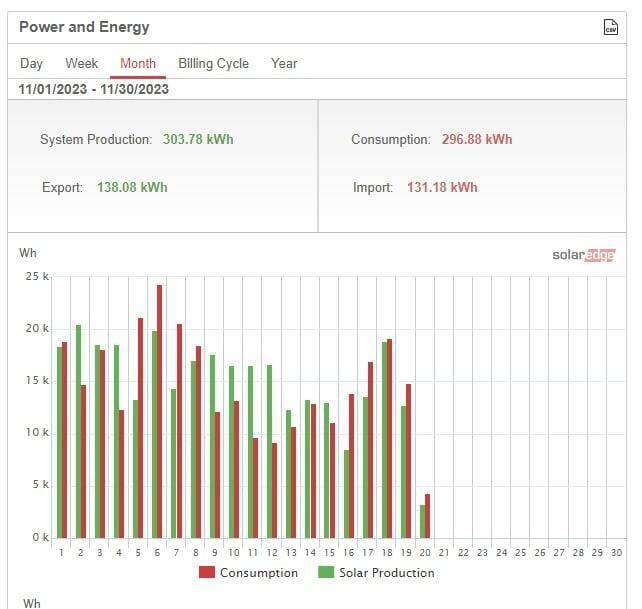Click the day 3 red consumption bar
Screen dimensions: 642x609
102,444
